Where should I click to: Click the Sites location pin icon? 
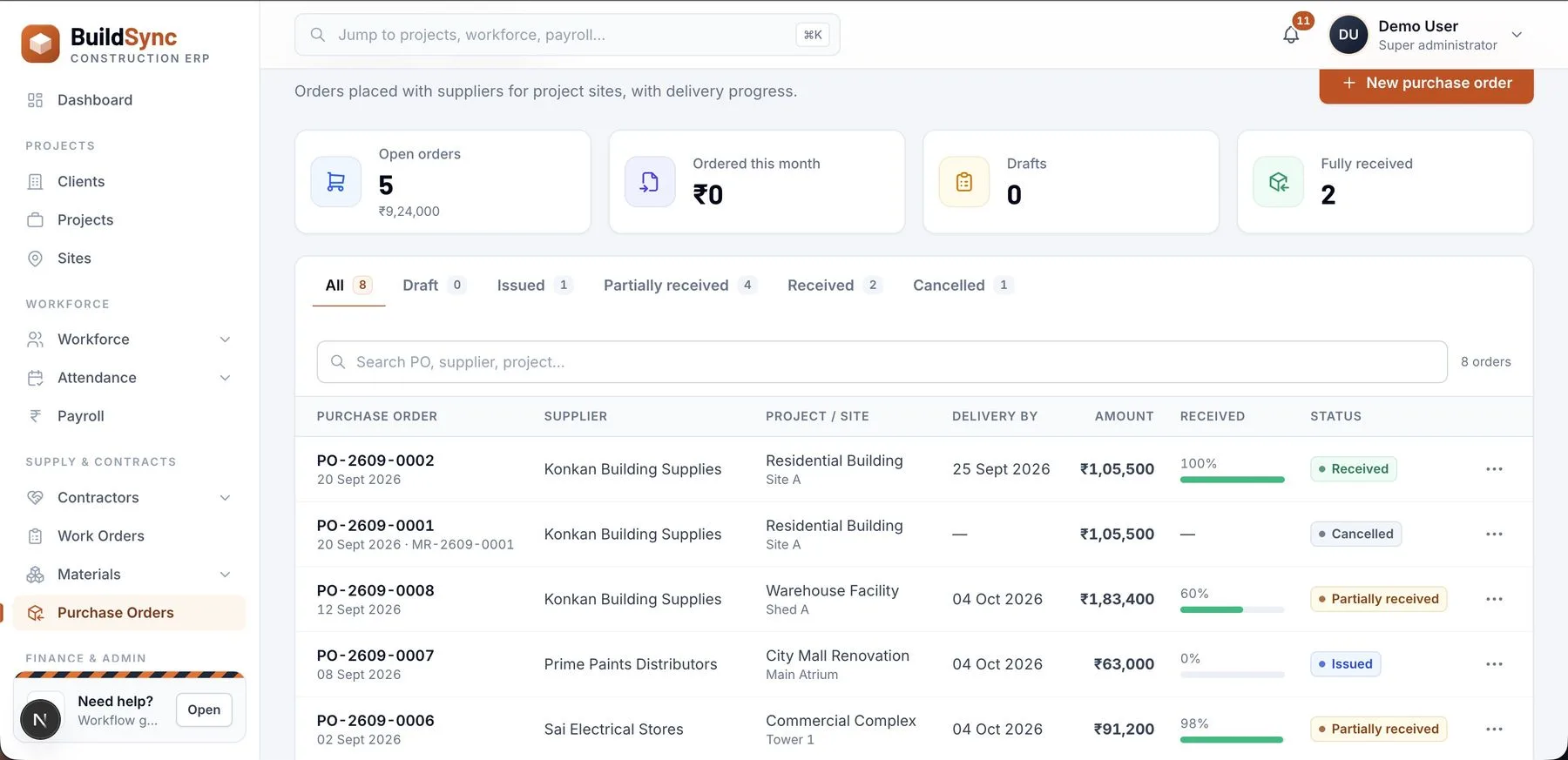(x=35, y=258)
